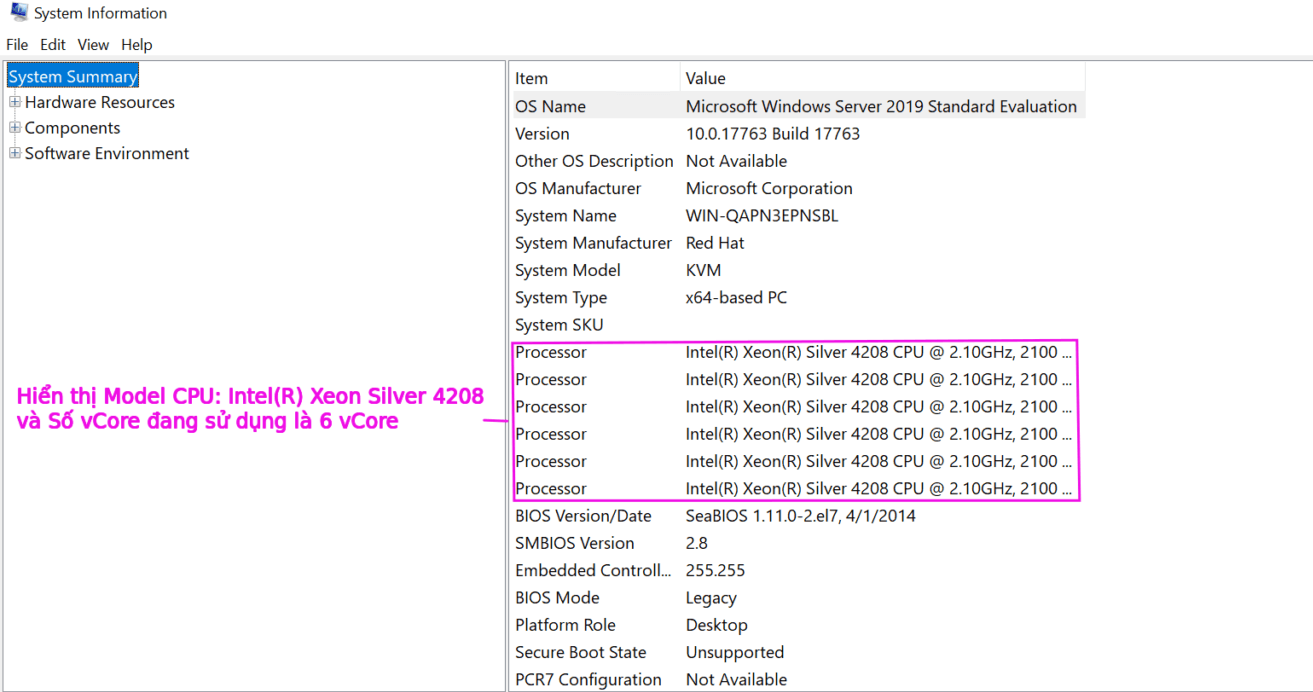Select the Software Environment tree node
1313x692 pixels.
pos(107,153)
